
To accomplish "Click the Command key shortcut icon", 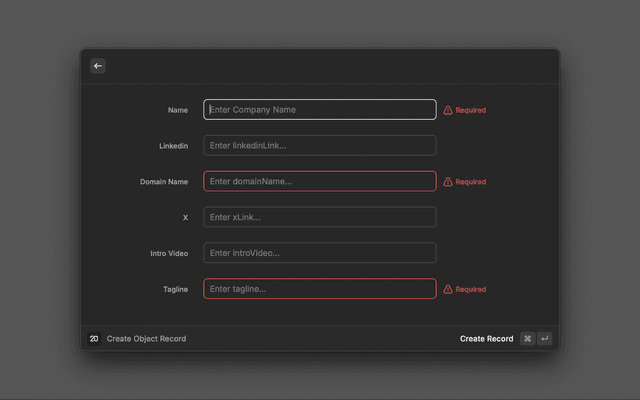I will click(x=527, y=339).
